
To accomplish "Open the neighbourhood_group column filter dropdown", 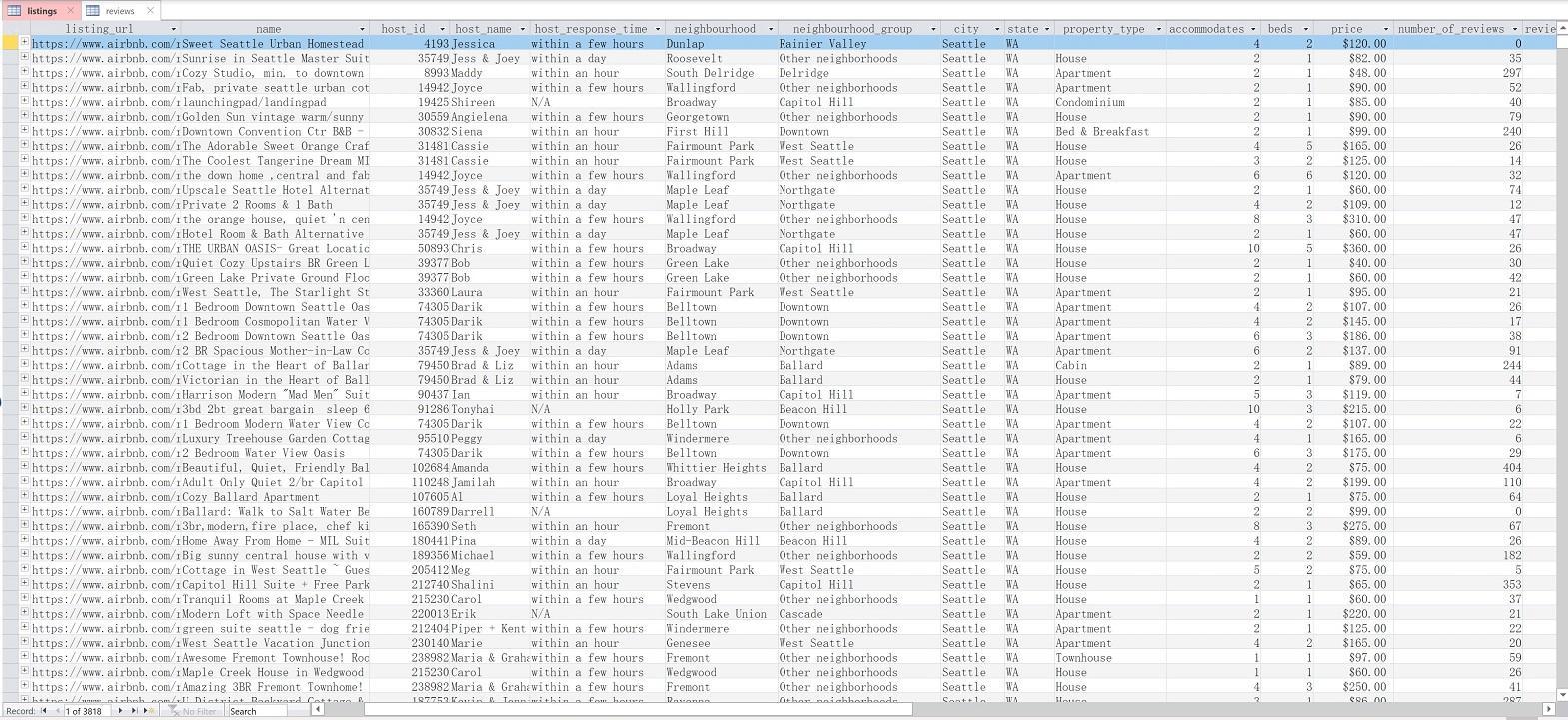I will tap(933, 29).
